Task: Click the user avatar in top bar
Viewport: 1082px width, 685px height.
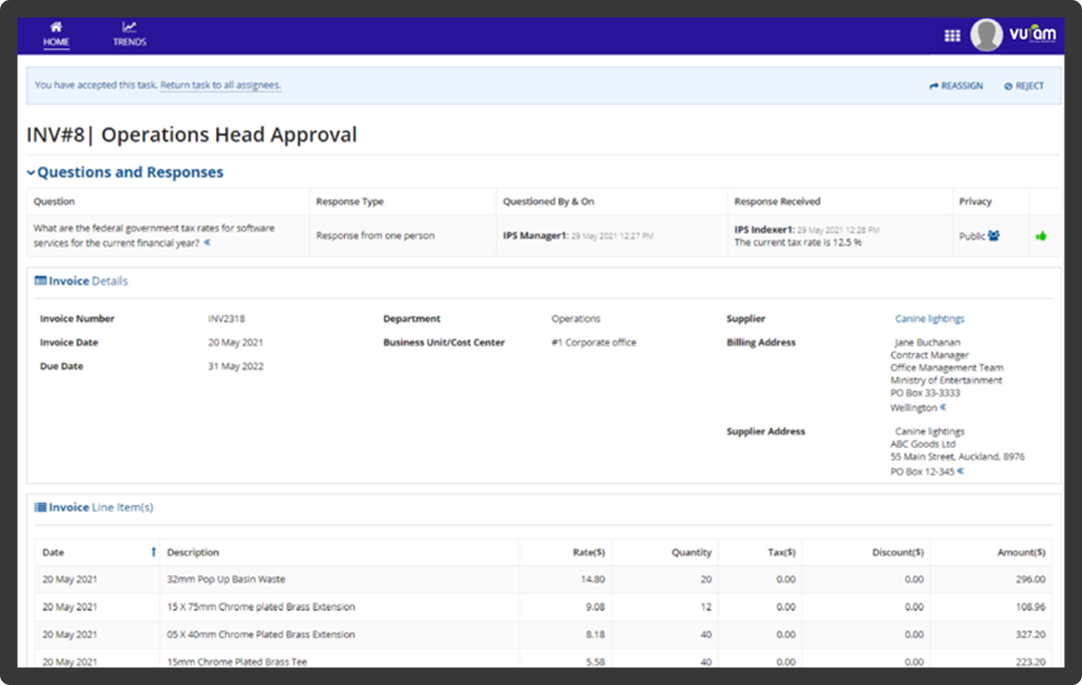Action: [986, 34]
